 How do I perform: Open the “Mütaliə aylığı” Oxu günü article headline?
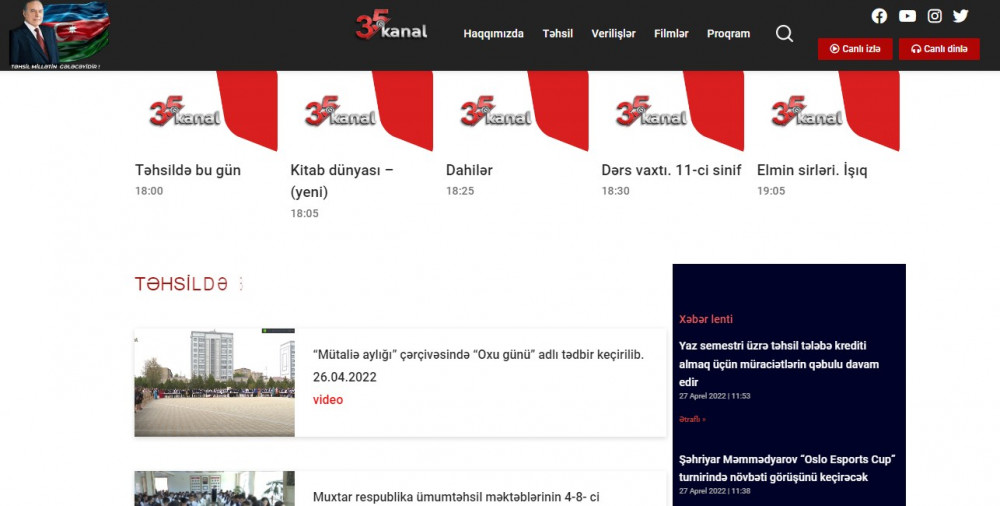[478, 355]
